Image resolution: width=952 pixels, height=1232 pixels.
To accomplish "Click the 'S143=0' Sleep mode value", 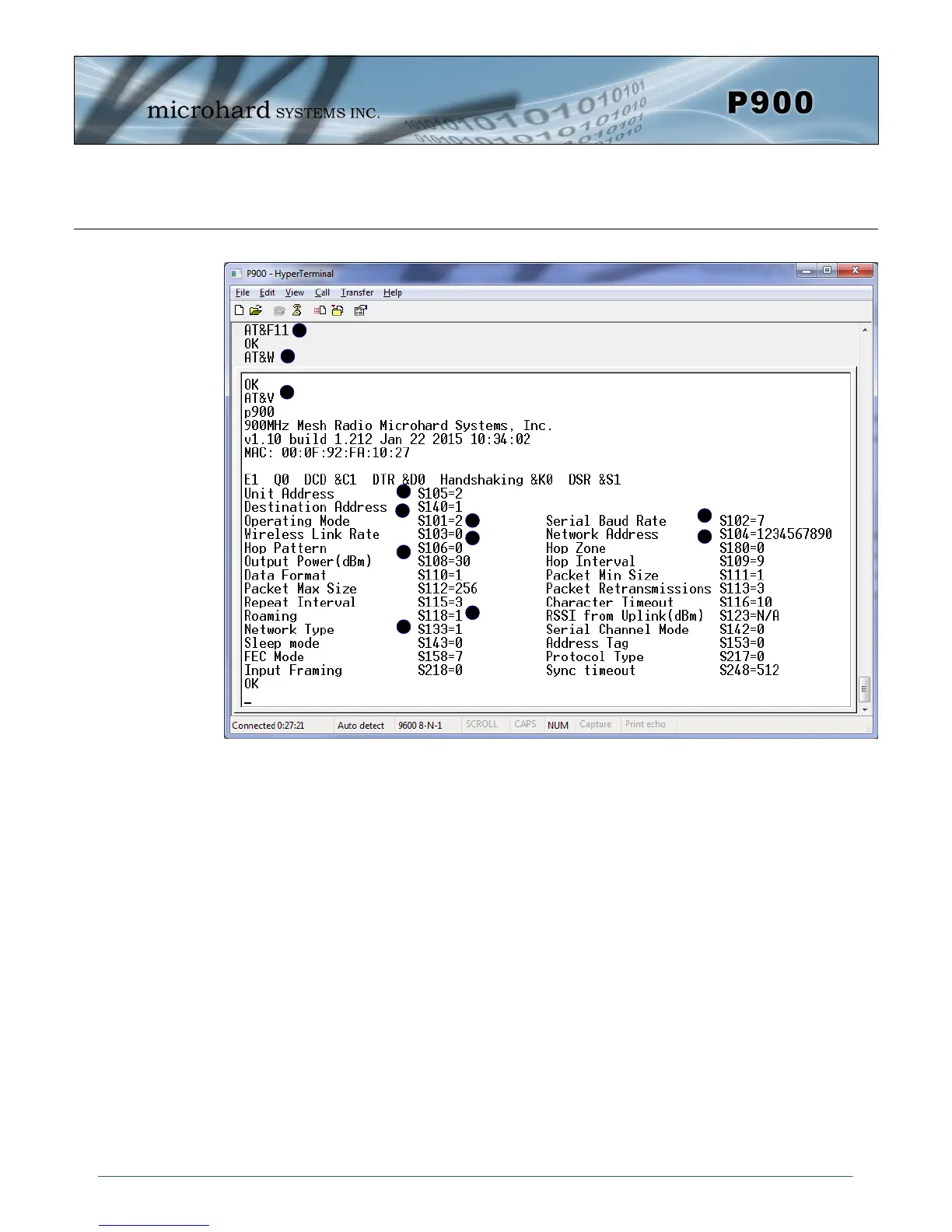I will (440, 643).
